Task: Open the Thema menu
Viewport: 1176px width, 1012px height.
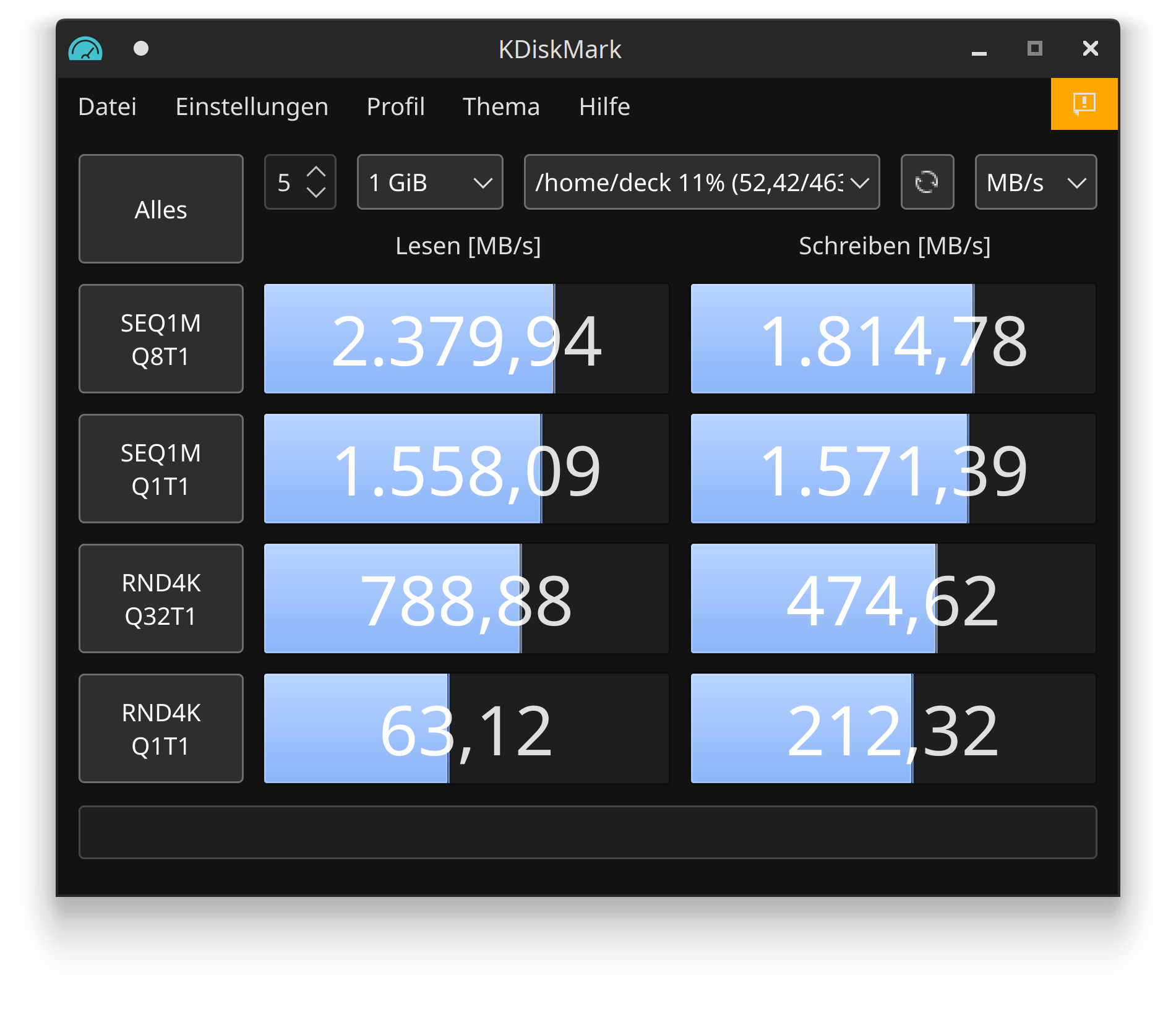Action: point(501,106)
